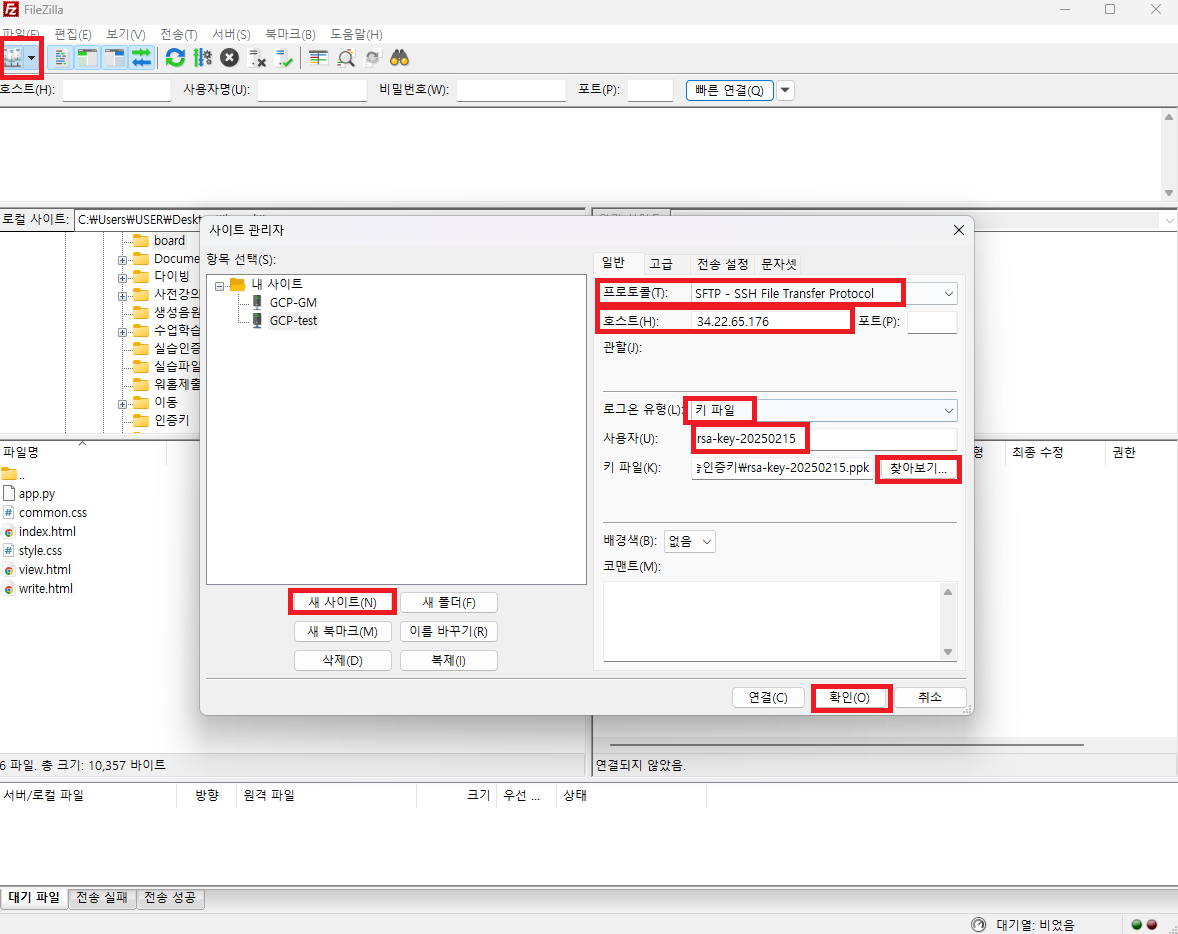Click the binoculars file search icon
1178x934 pixels.
(400, 58)
